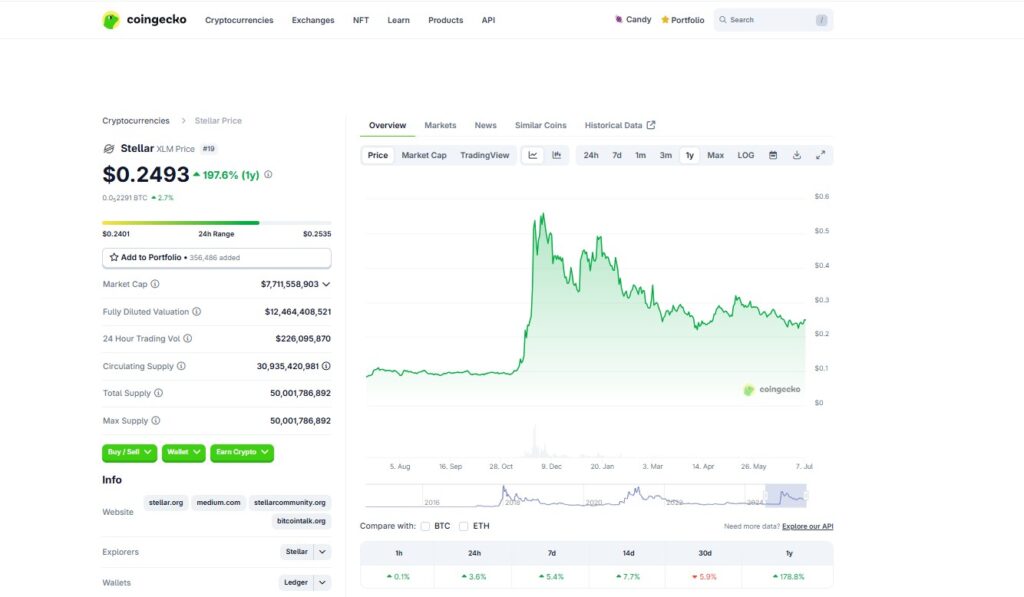
Task: Click Cryptocurrencies breadcrumb link
Action: pyautogui.click(x=136, y=121)
